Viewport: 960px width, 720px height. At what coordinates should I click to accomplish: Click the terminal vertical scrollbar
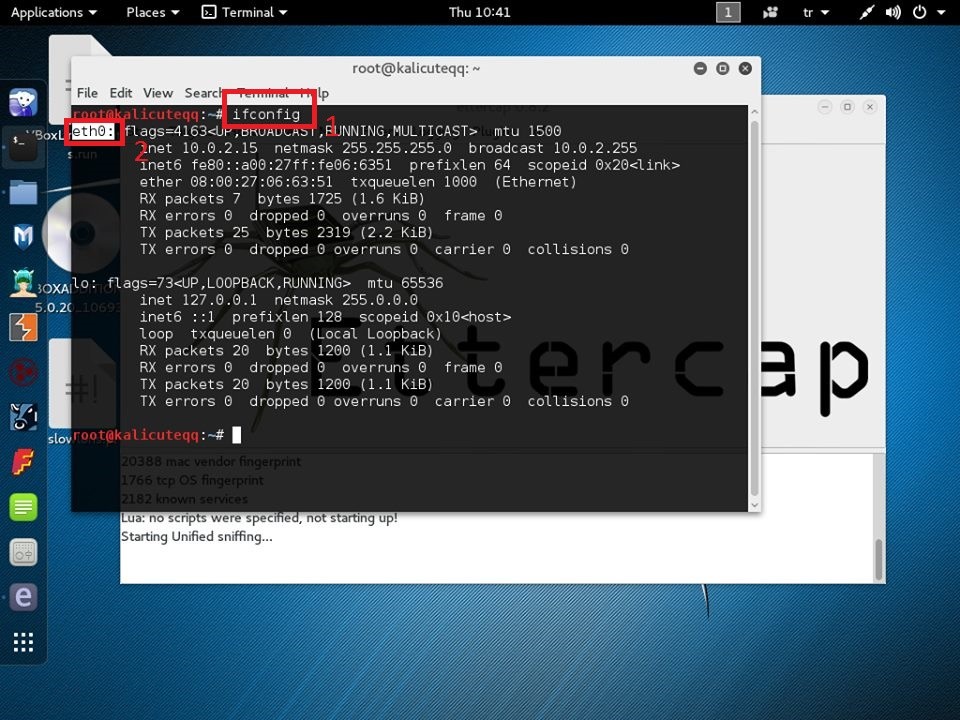[x=754, y=309]
